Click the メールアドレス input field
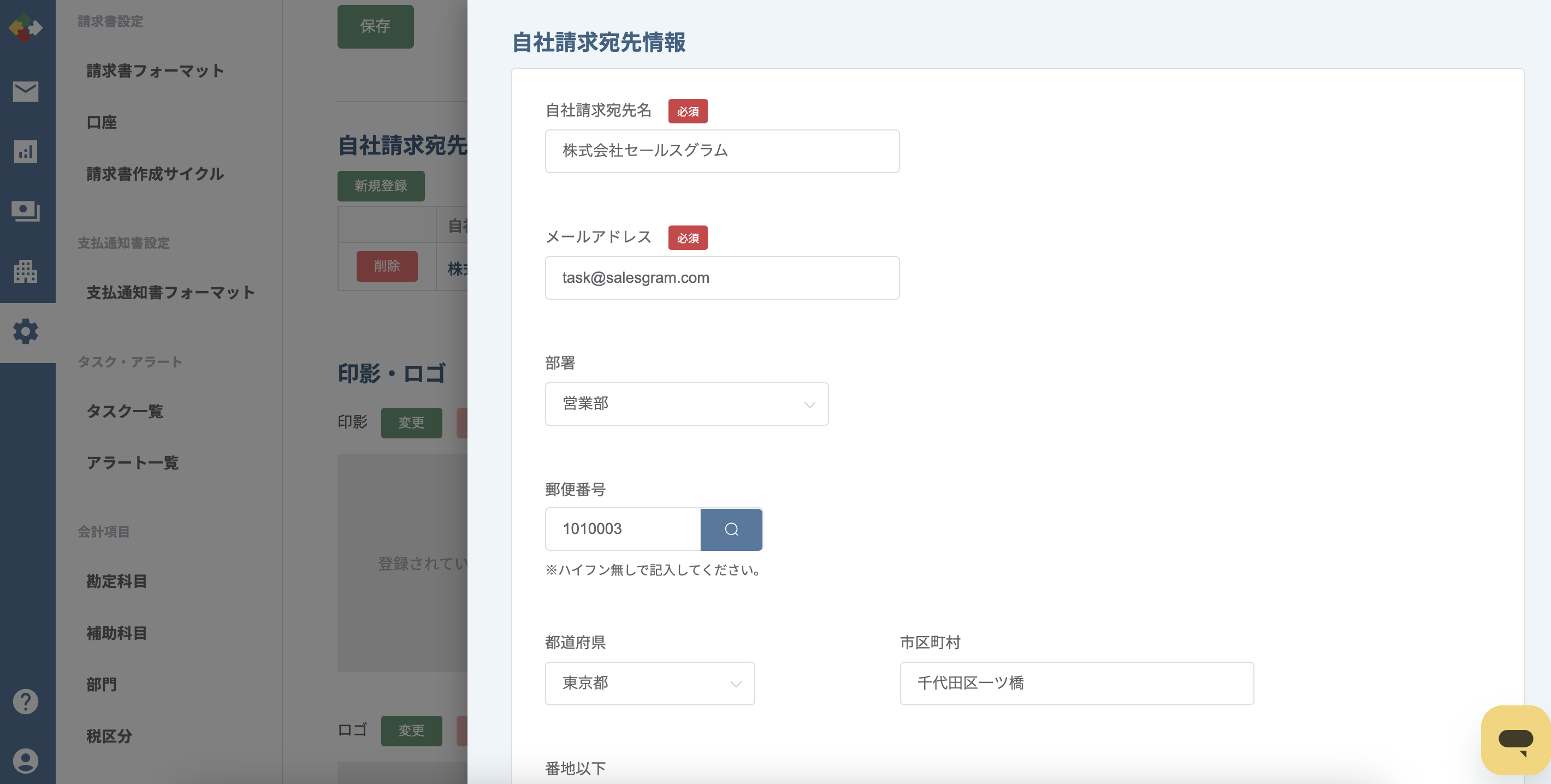1551x784 pixels. [x=722, y=278]
